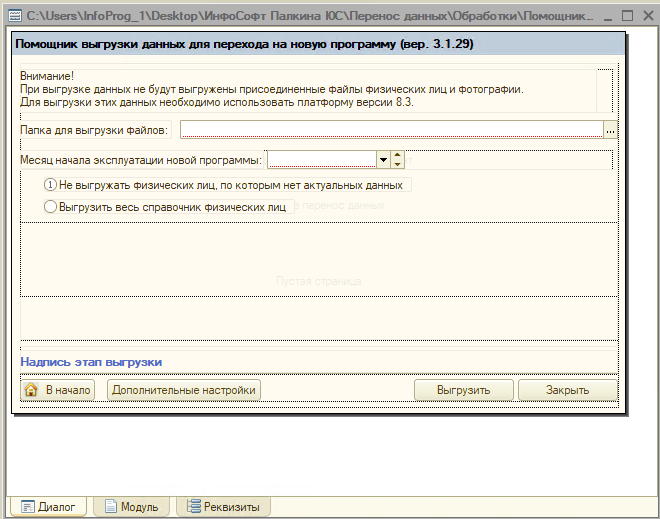
Task: Click the ellipsis folder browse button
Action: pyautogui.click(x=610, y=129)
